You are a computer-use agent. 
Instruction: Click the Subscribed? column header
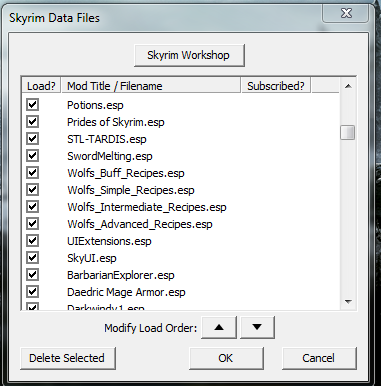[276, 86]
